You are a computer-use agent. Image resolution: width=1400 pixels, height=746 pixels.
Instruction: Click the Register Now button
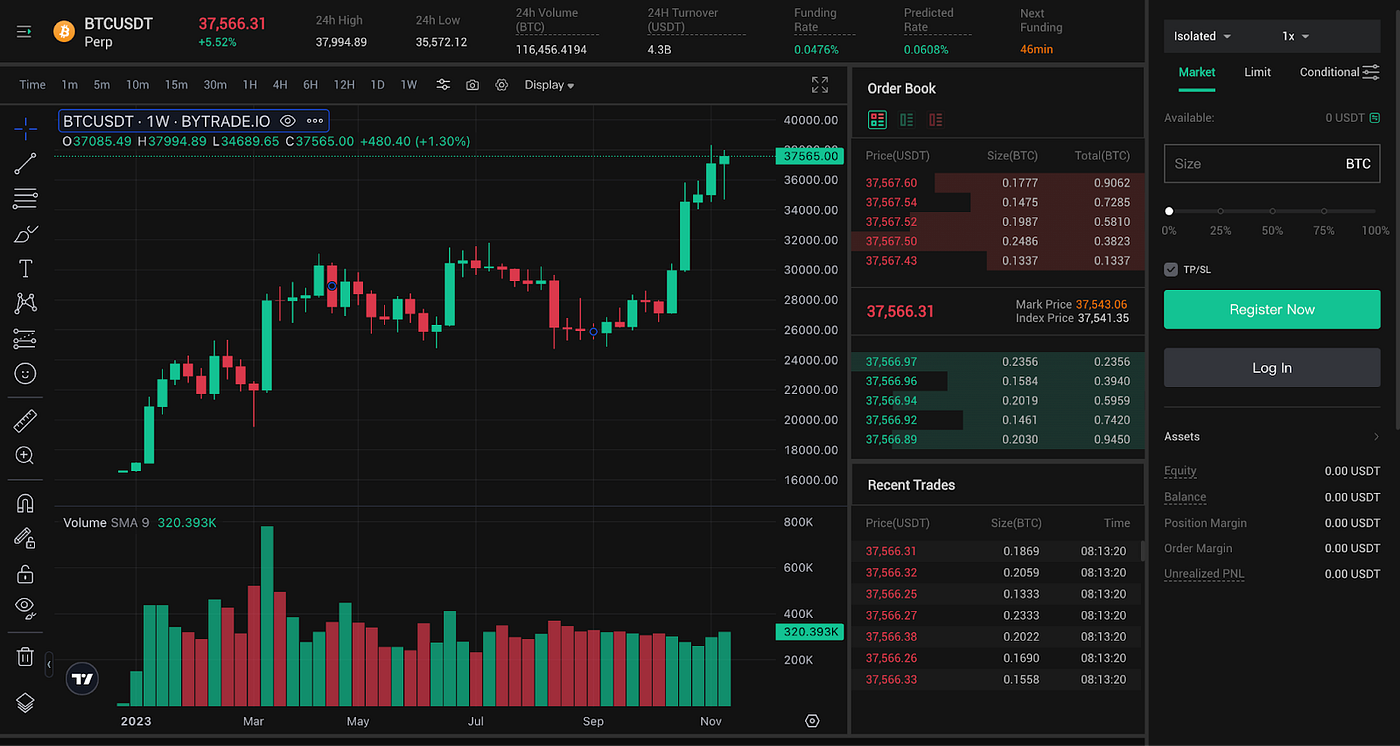point(1271,309)
